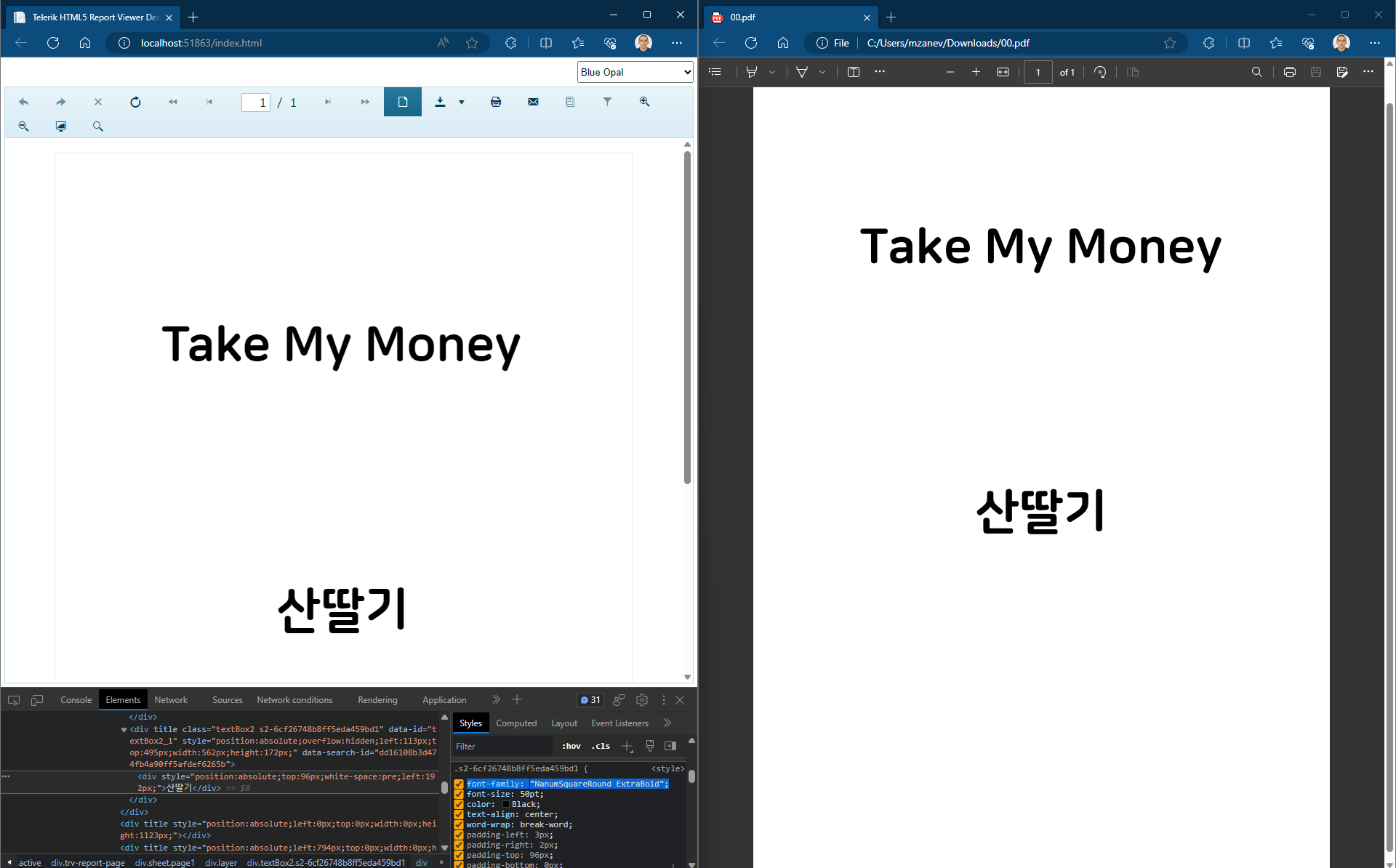Image resolution: width=1396 pixels, height=868 pixels.
Task: Toggle the print preview page icon
Action: pyautogui.click(x=402, y=102)
